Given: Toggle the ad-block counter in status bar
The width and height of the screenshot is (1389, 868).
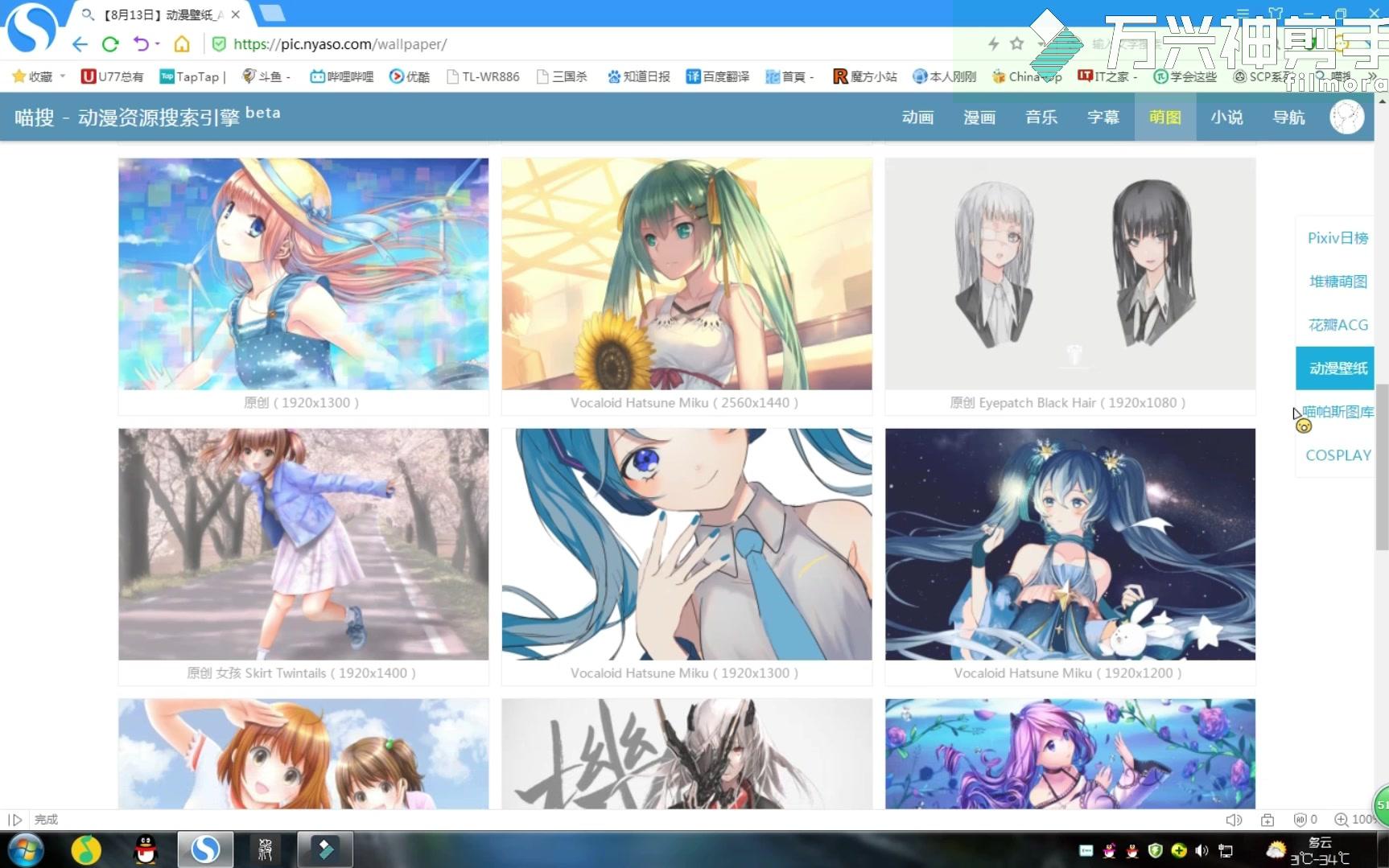Looking at the screenshot, I should point(1305,820).
